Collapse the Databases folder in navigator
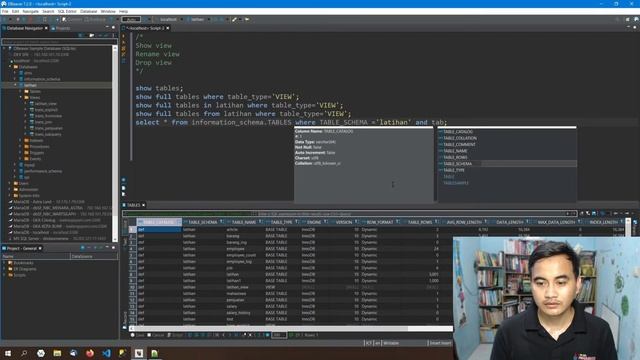The width and height of the screenshot is (640, 360). 10,67
